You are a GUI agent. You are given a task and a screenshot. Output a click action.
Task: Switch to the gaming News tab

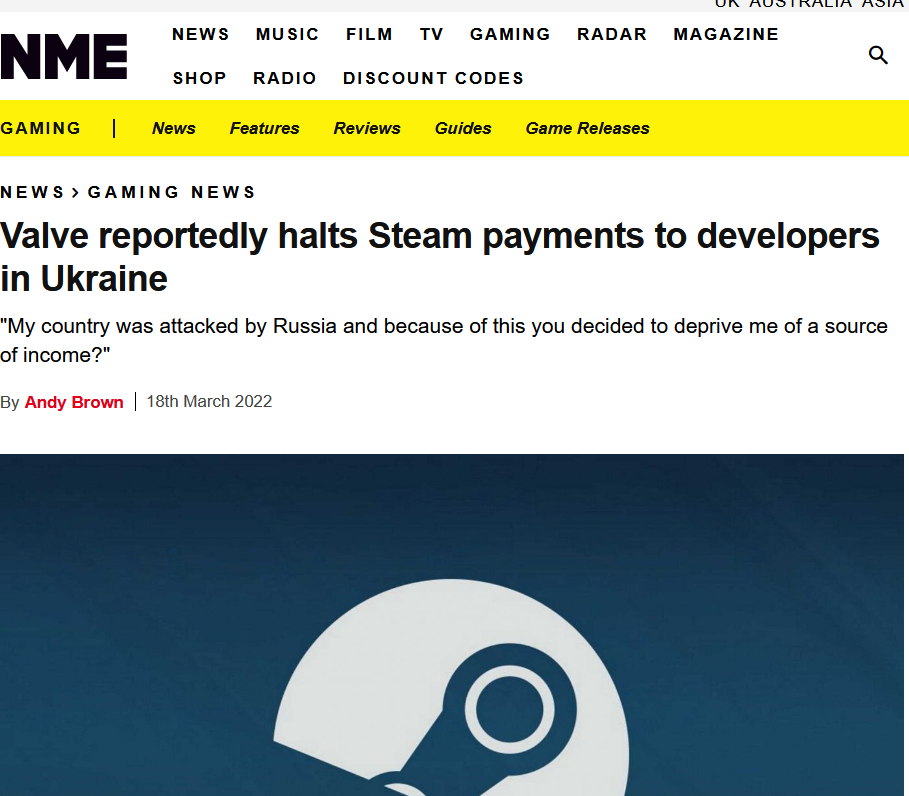174,128
